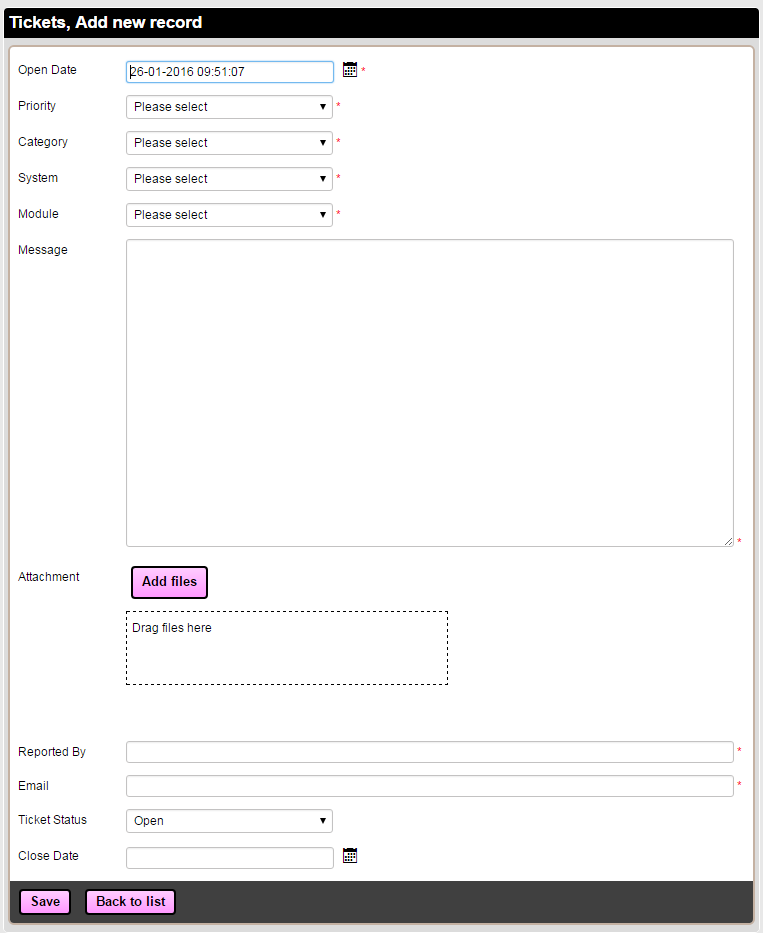This screenshot has width=763, height=933.
Task: Expand the Module dropdown
Action: tap(229, 215)
